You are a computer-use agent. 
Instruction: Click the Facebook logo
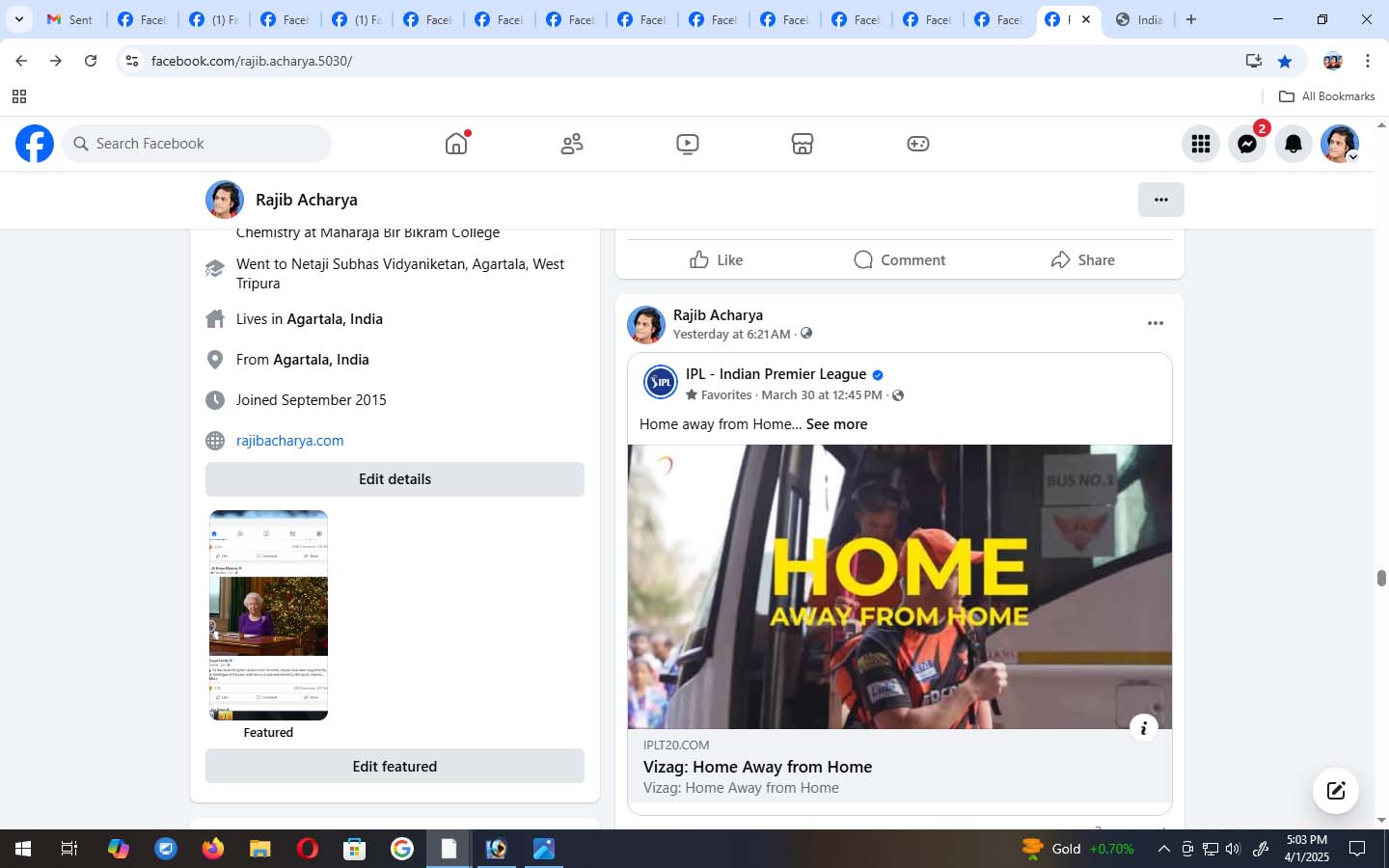coord(35,144)
